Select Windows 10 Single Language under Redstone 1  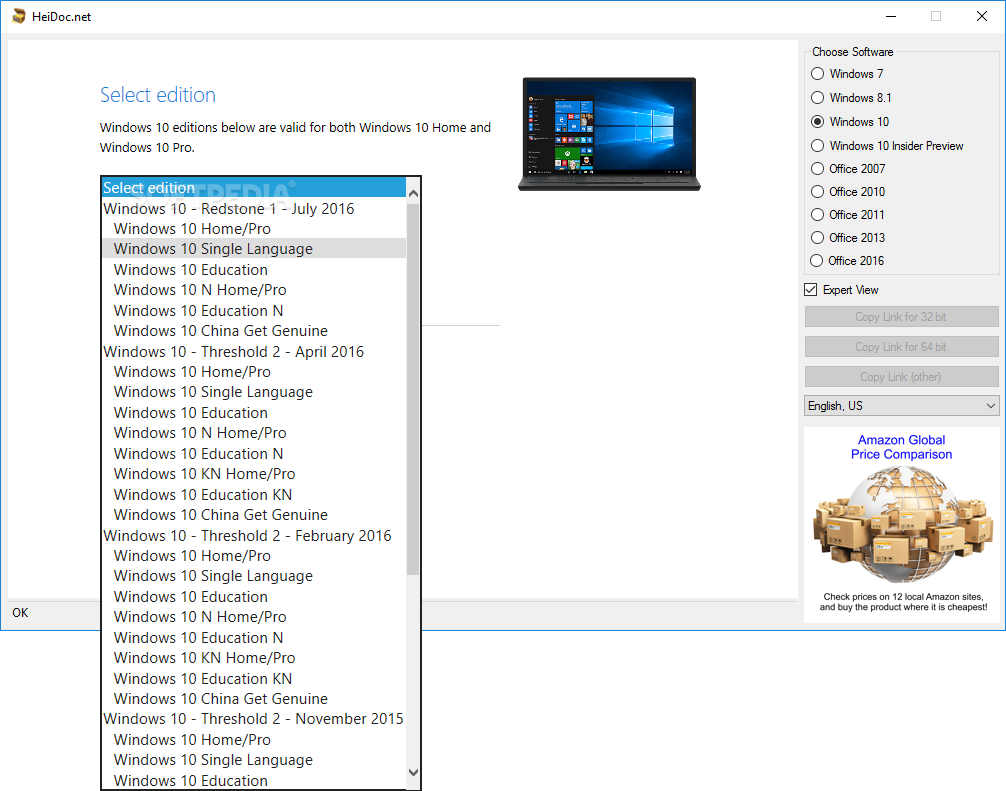tap(254, 248)
